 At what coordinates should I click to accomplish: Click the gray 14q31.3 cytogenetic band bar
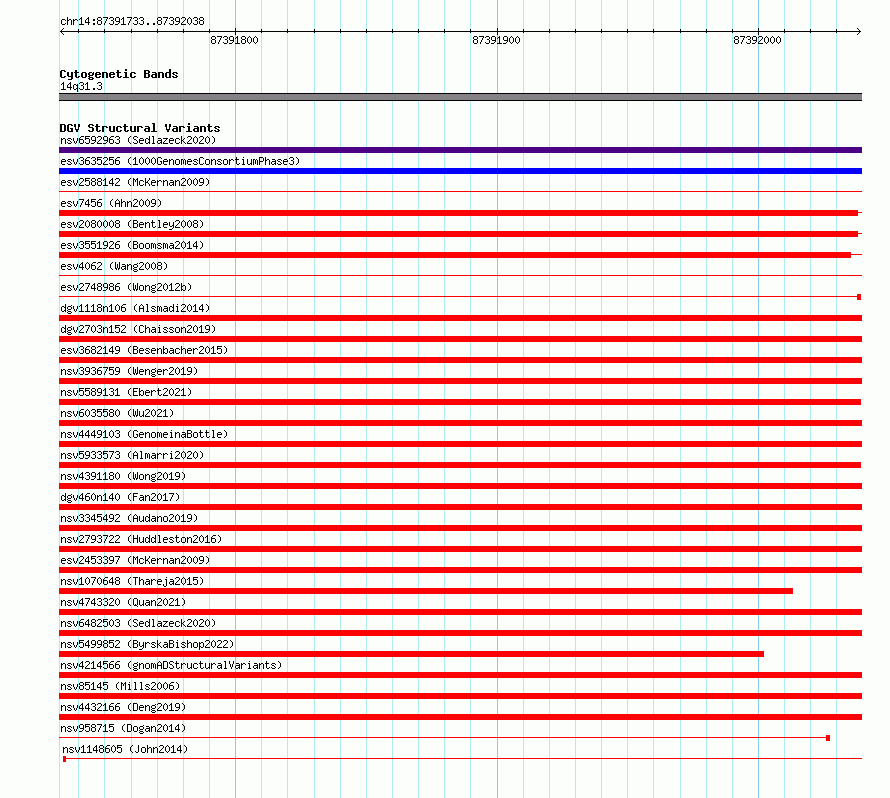pos(460,97)
